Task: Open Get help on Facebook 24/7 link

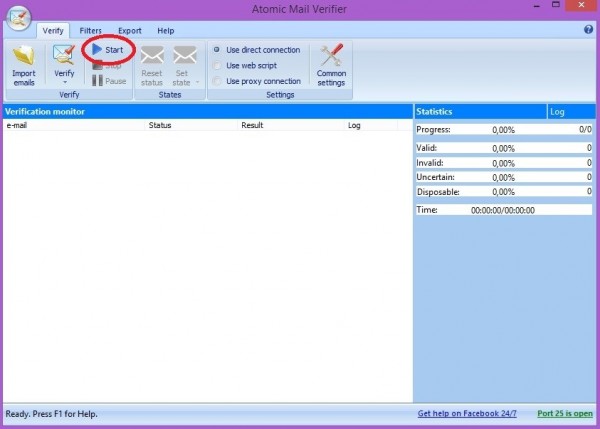Action: pyautogui.click(x=467, y=413)
